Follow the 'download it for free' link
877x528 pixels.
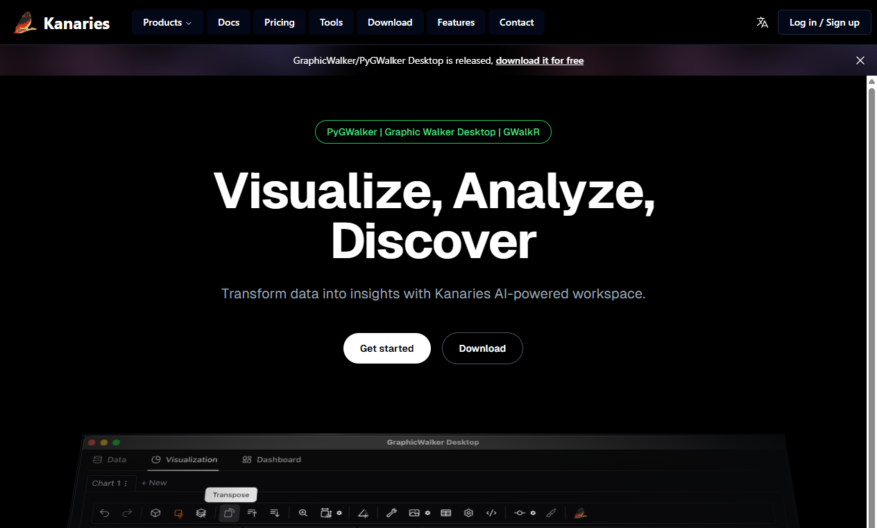click(540, 60)
